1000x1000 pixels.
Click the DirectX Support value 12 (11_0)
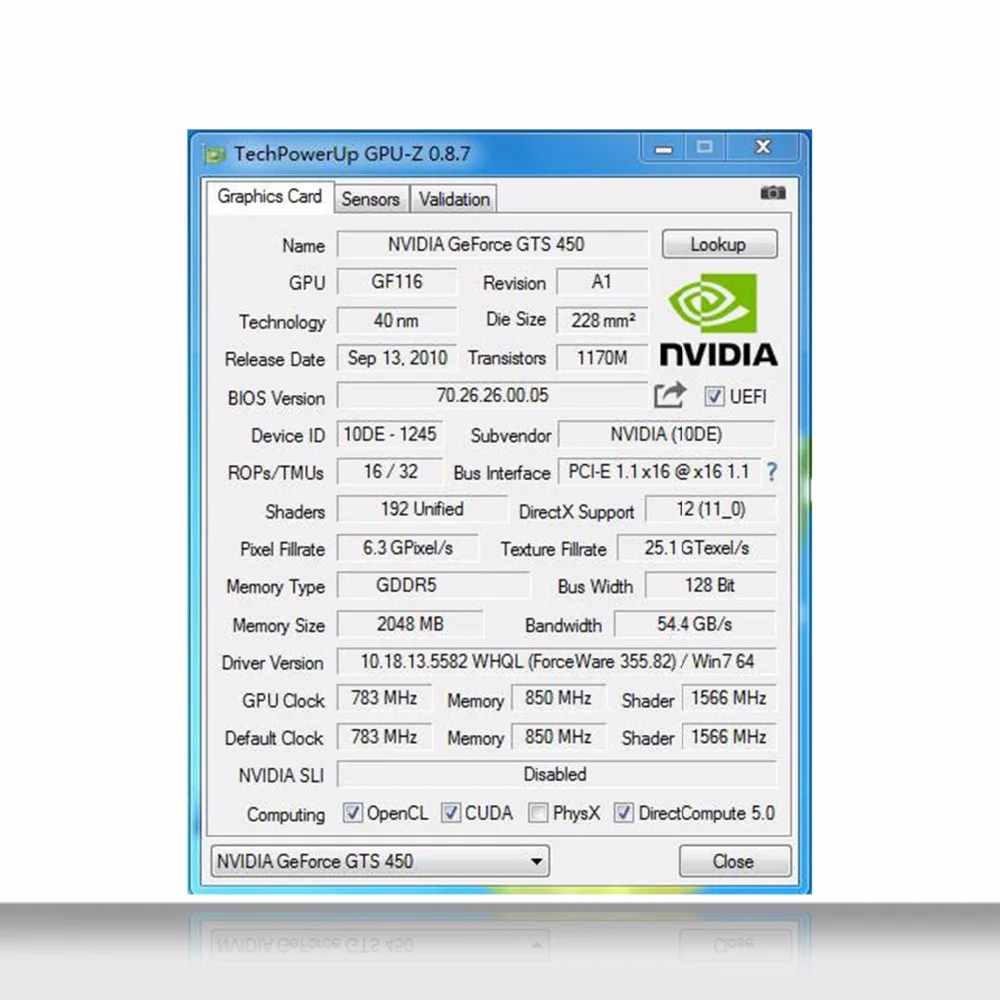[711, 509]
